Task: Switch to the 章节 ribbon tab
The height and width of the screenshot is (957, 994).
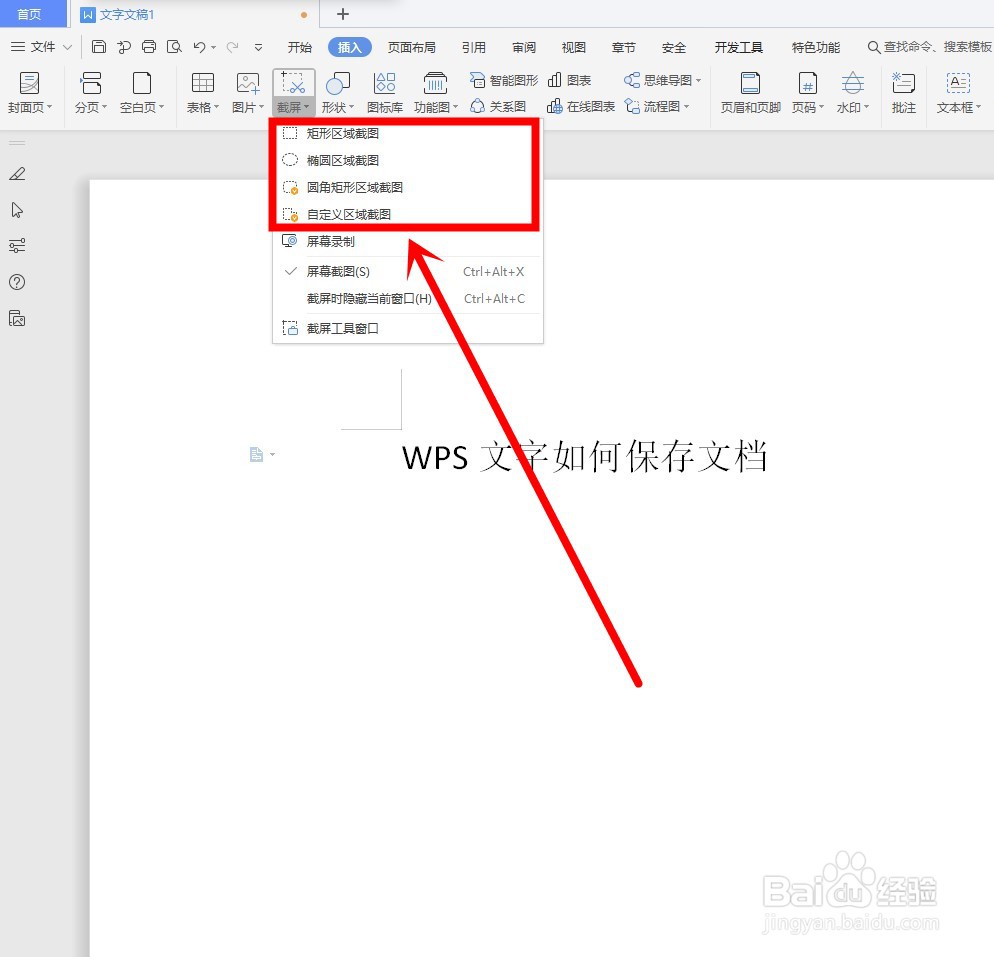Action: tap(624, 48)
